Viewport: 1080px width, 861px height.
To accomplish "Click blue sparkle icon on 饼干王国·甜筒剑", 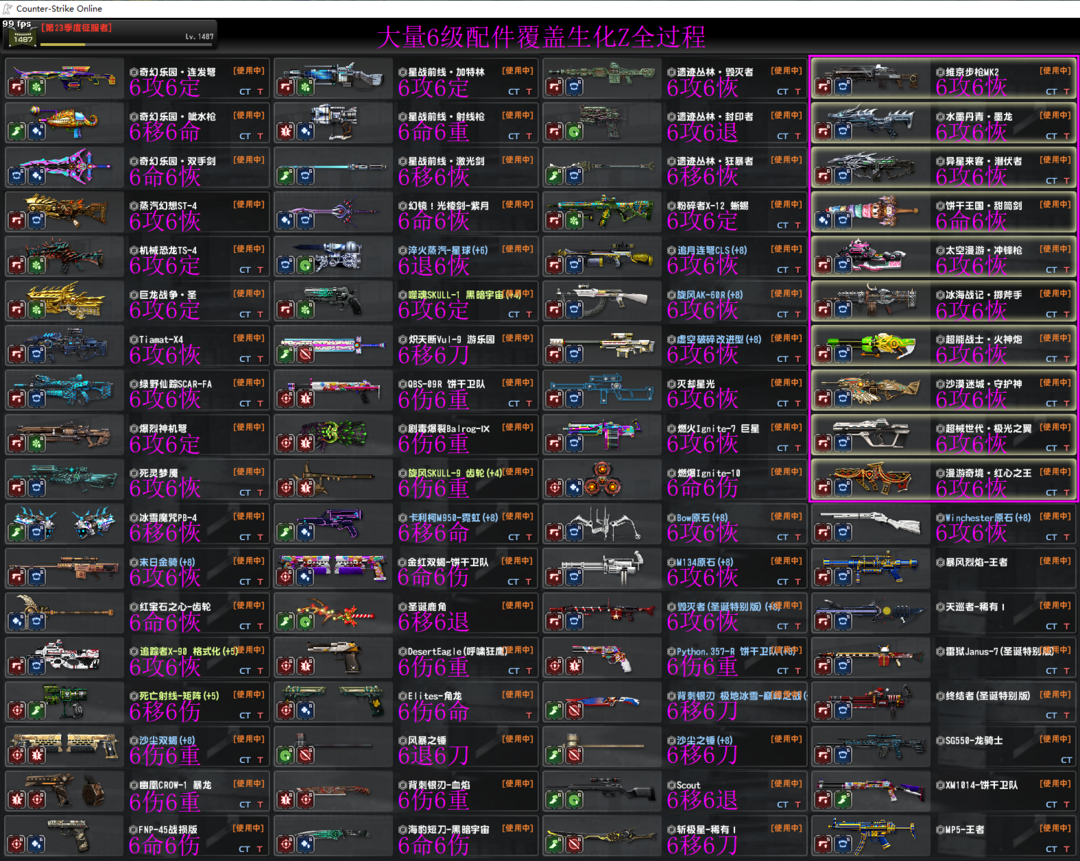I will (823, 221).
